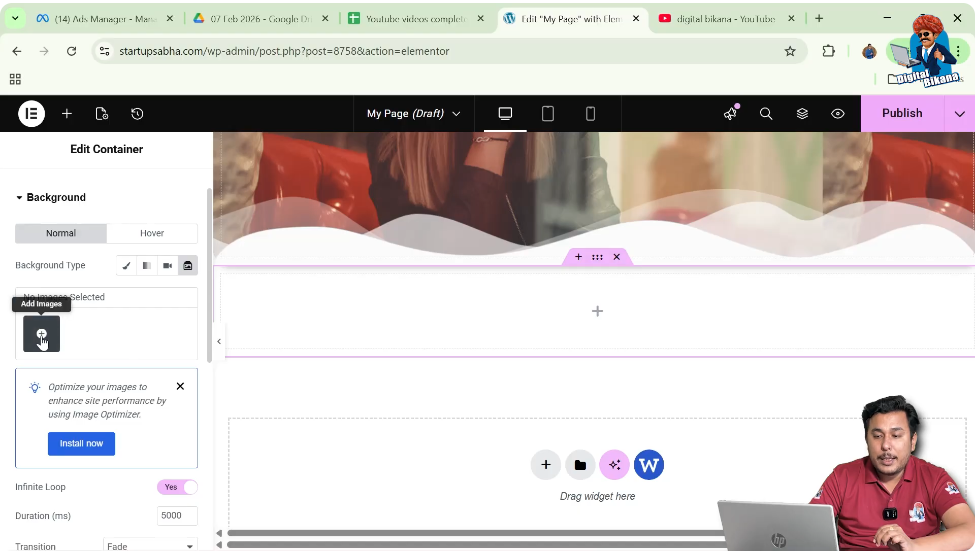
Task: Switch to the Ads Manager tab
Action: click(103, 19)
